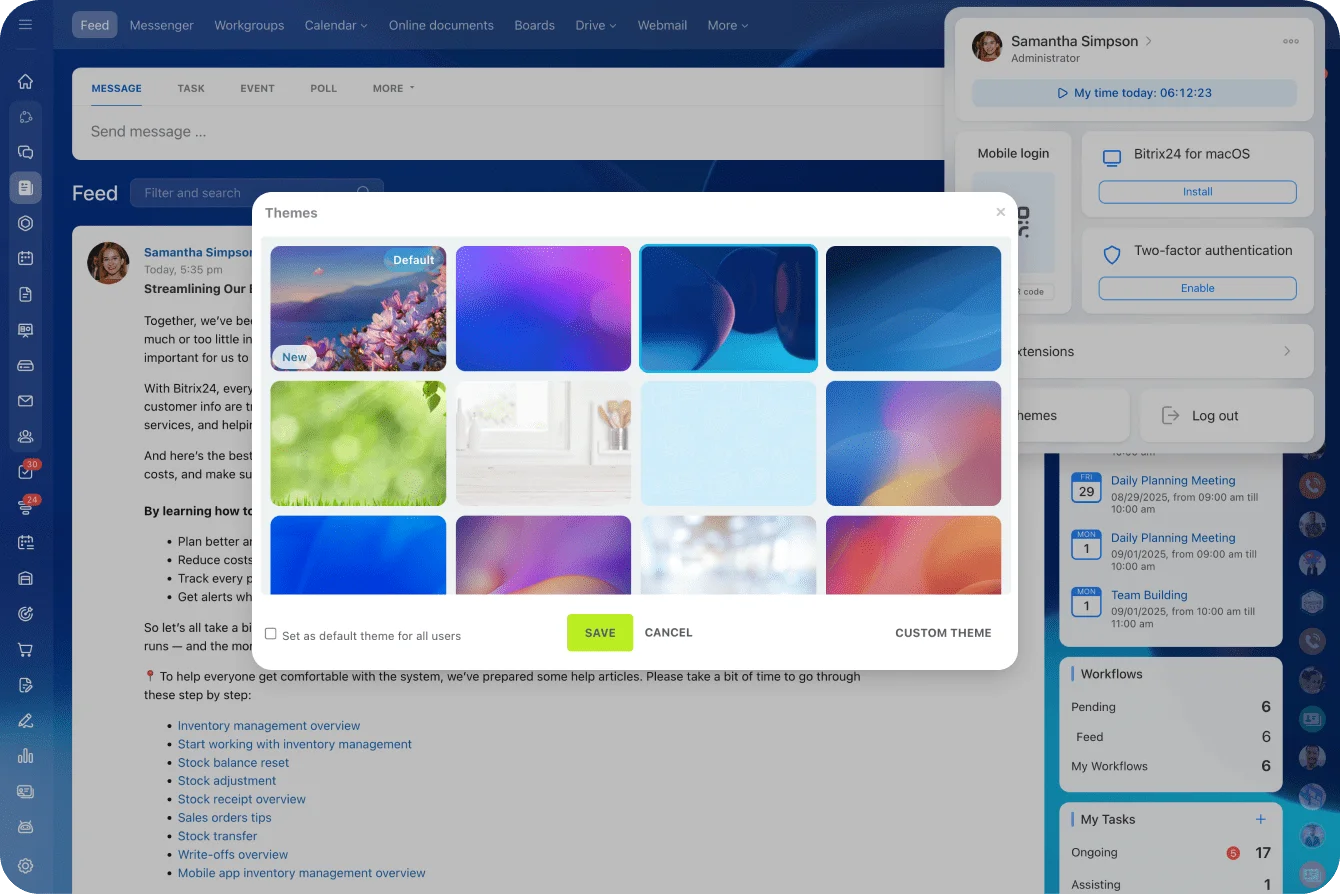Click the CUSTOM THEME button
The width and height of the screenshot is (1340, 894).
(943, 633)
